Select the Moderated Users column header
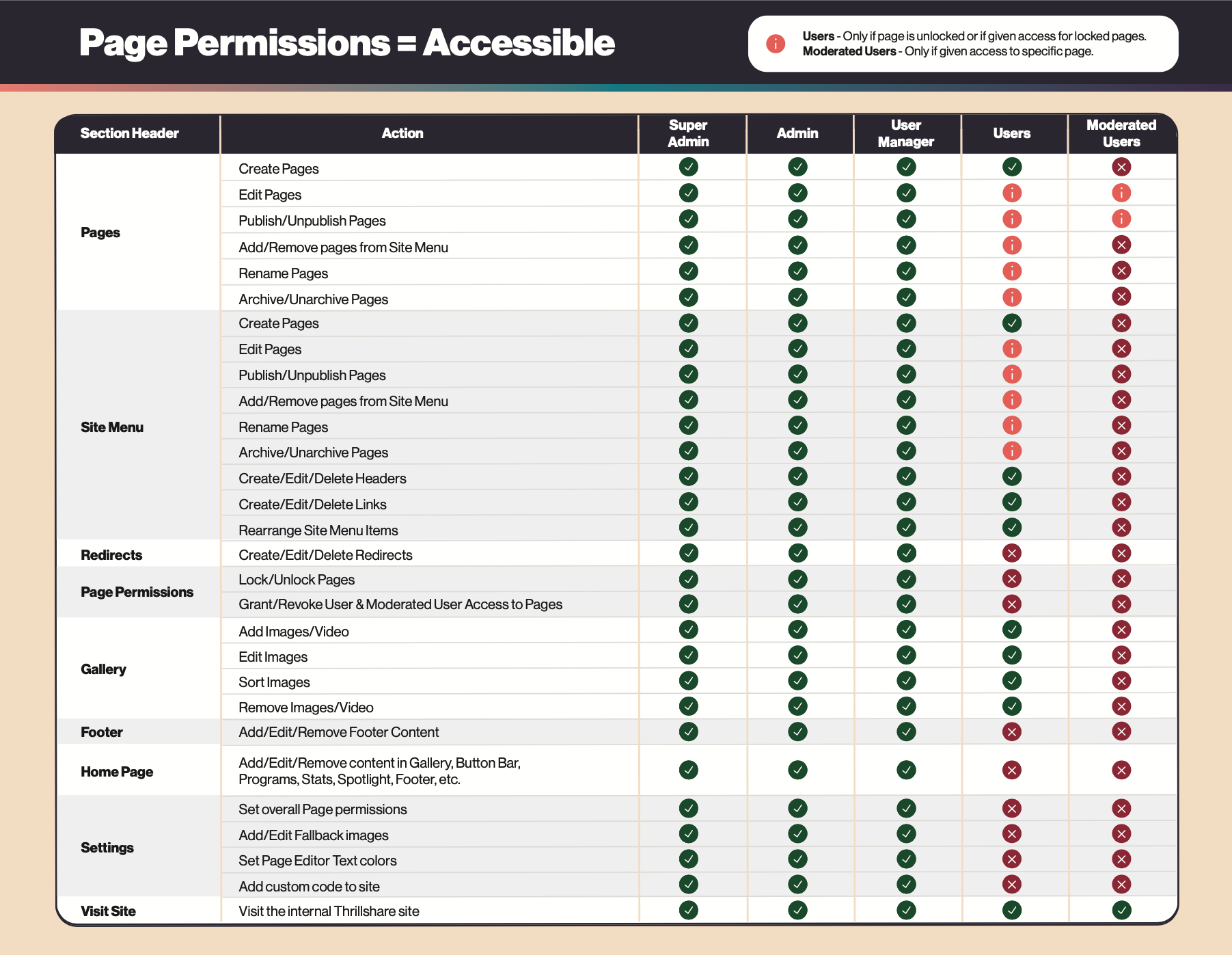 [x=1121, y=133]
